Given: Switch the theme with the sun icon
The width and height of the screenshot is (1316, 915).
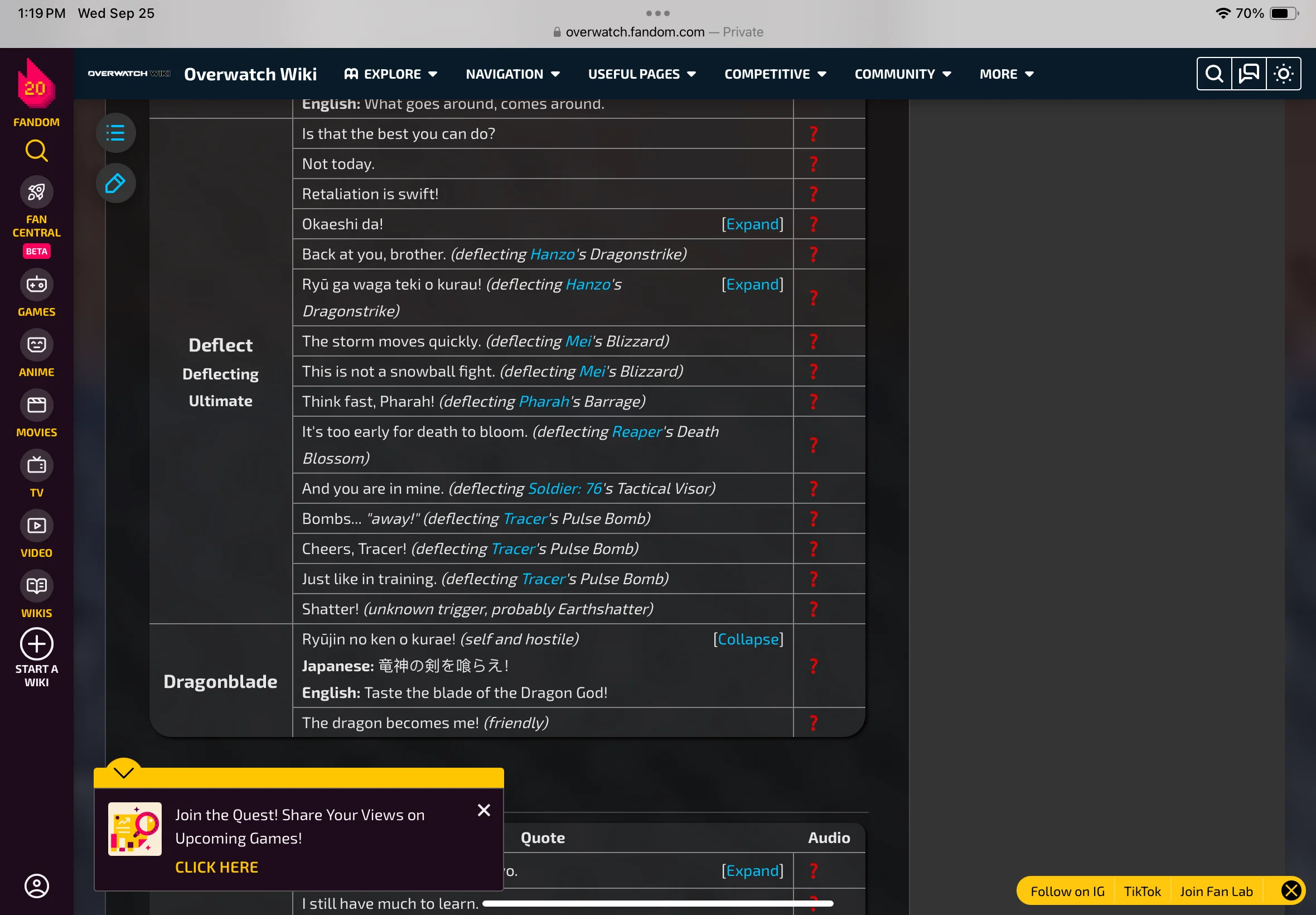Looking at the screenshot, I should coord(1283,74).
